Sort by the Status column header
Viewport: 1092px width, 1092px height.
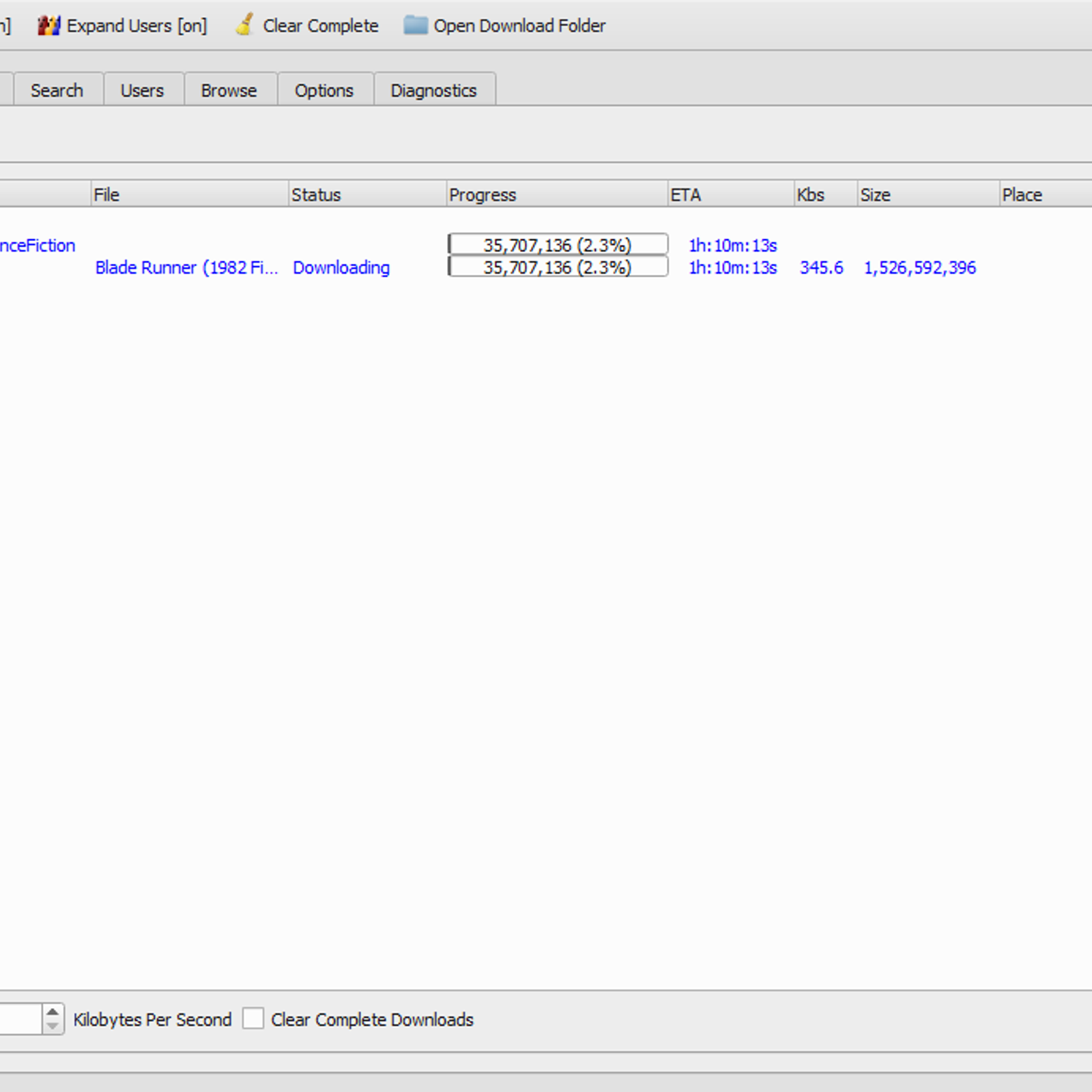point(367,195)
